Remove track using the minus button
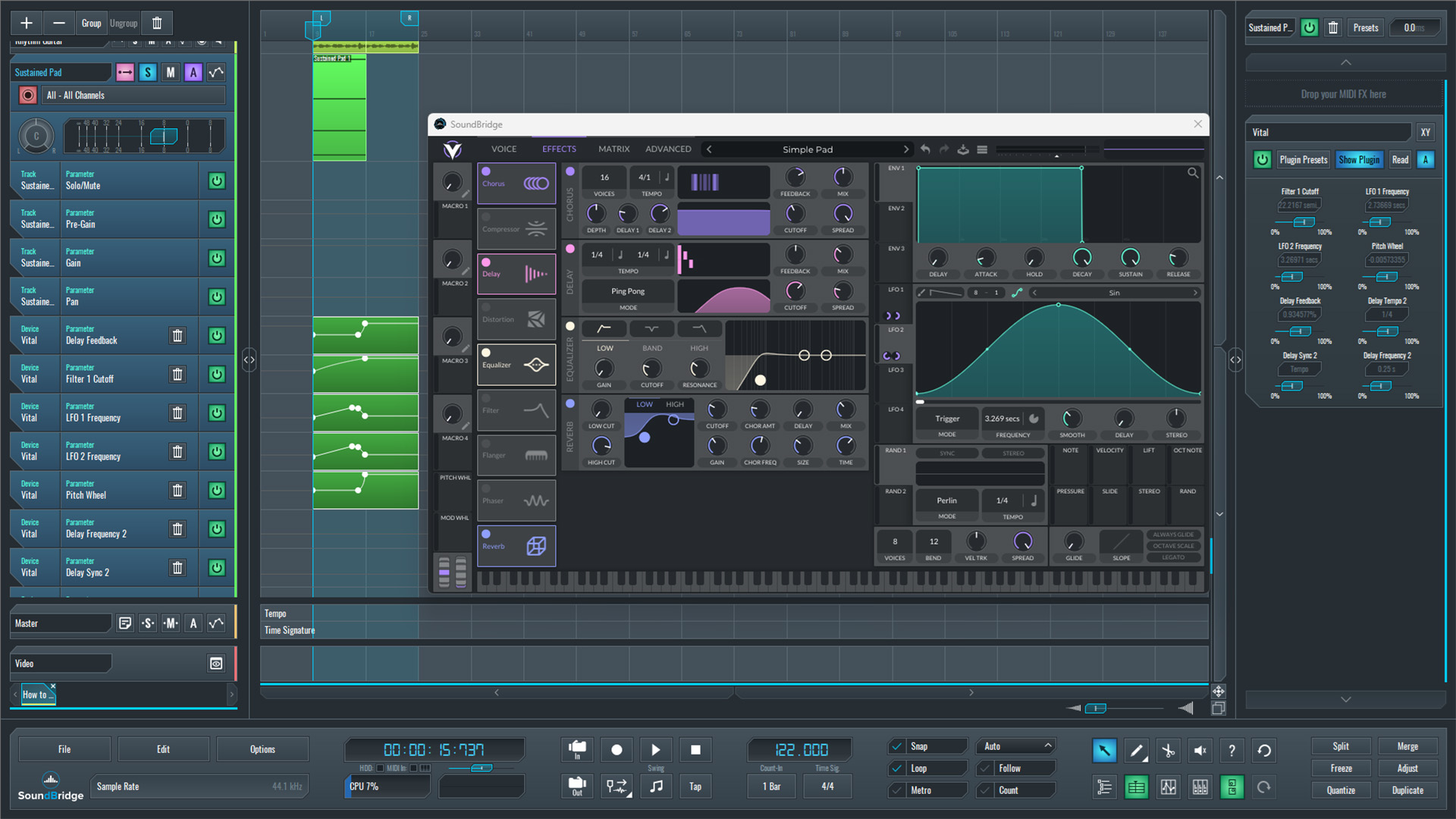The image size is (1456, 819). pos(58,23)
